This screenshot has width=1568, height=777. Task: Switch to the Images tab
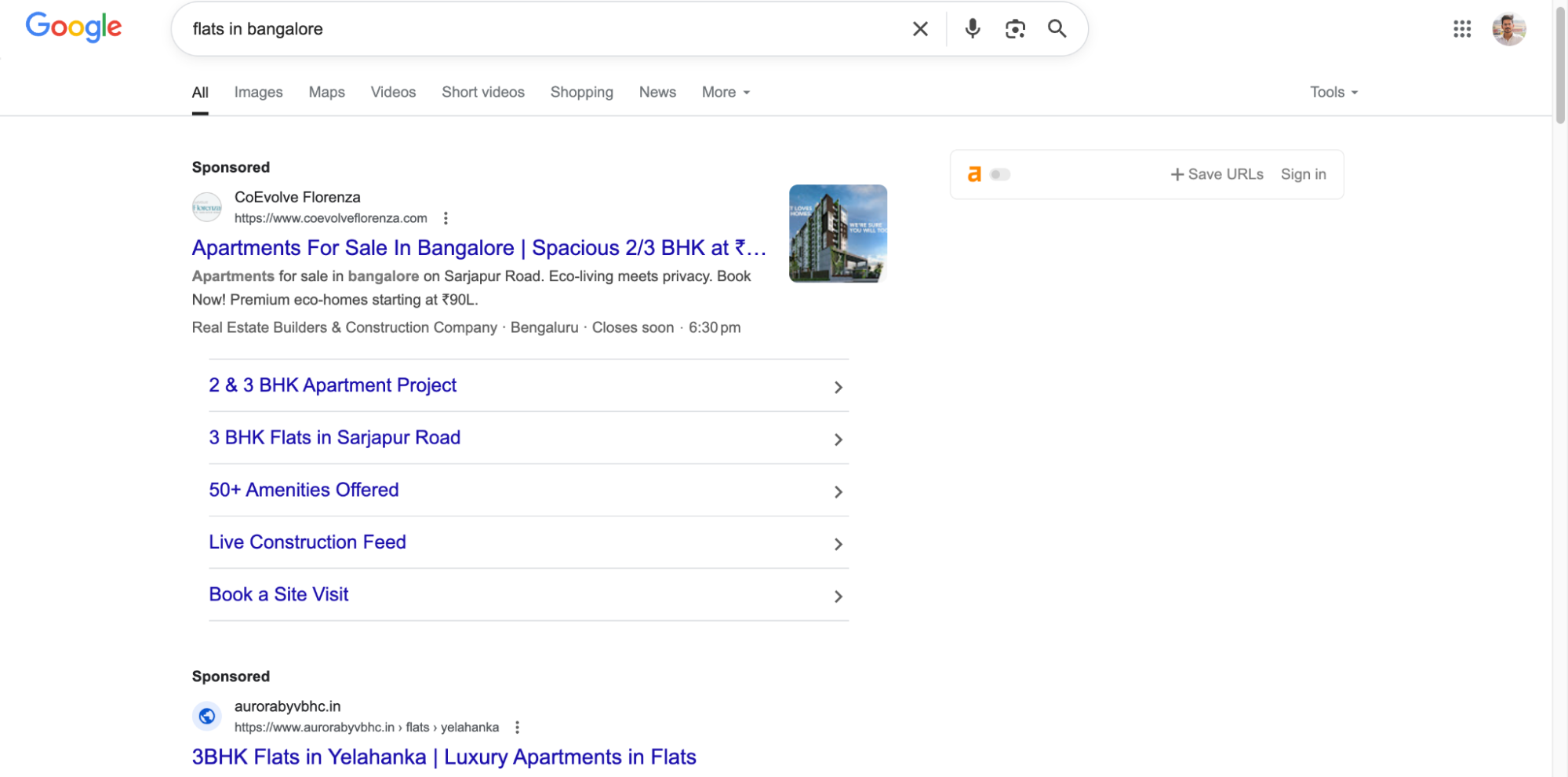258,92
